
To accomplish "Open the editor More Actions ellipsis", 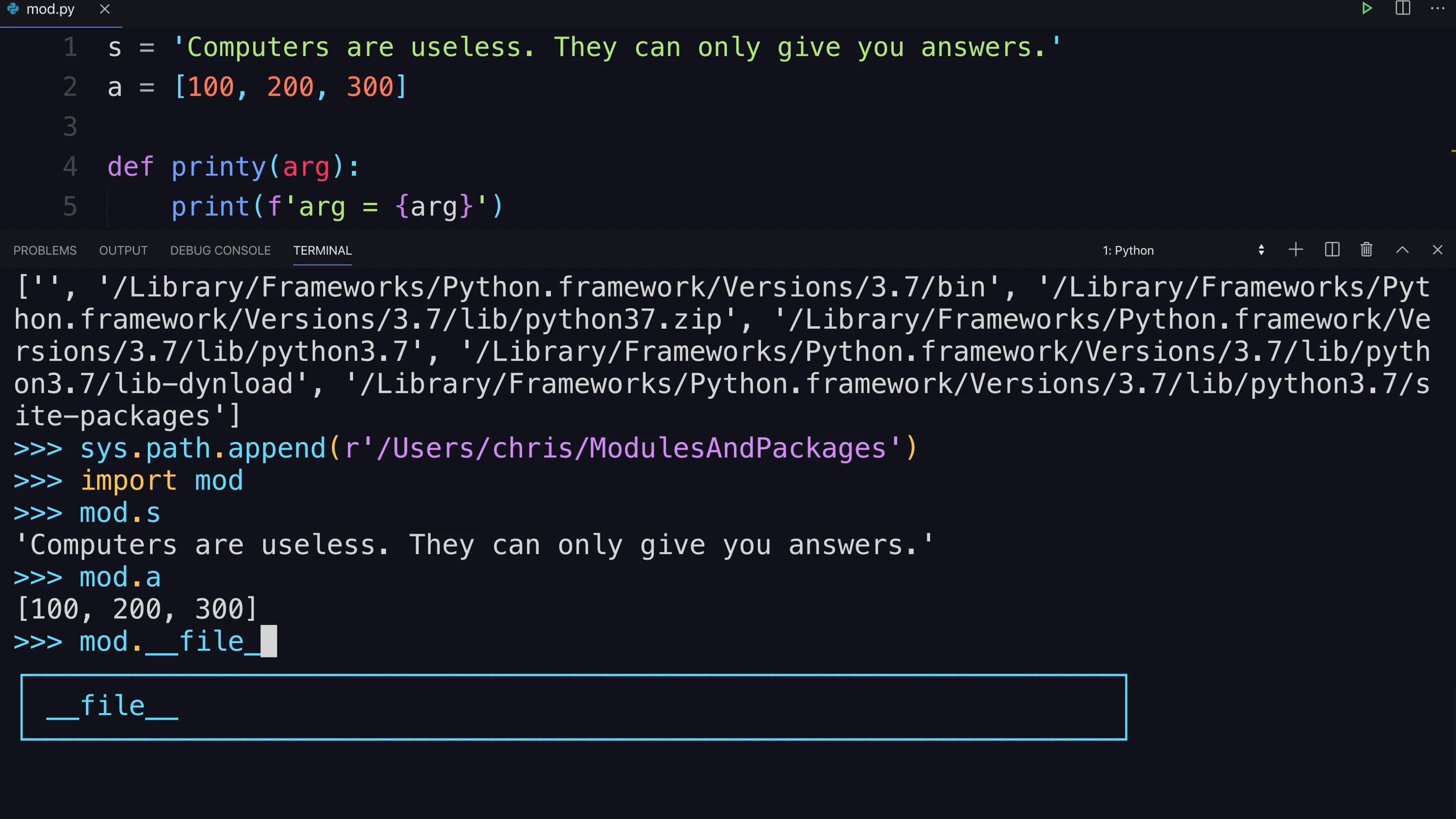I will click(x=1438, y=8).
